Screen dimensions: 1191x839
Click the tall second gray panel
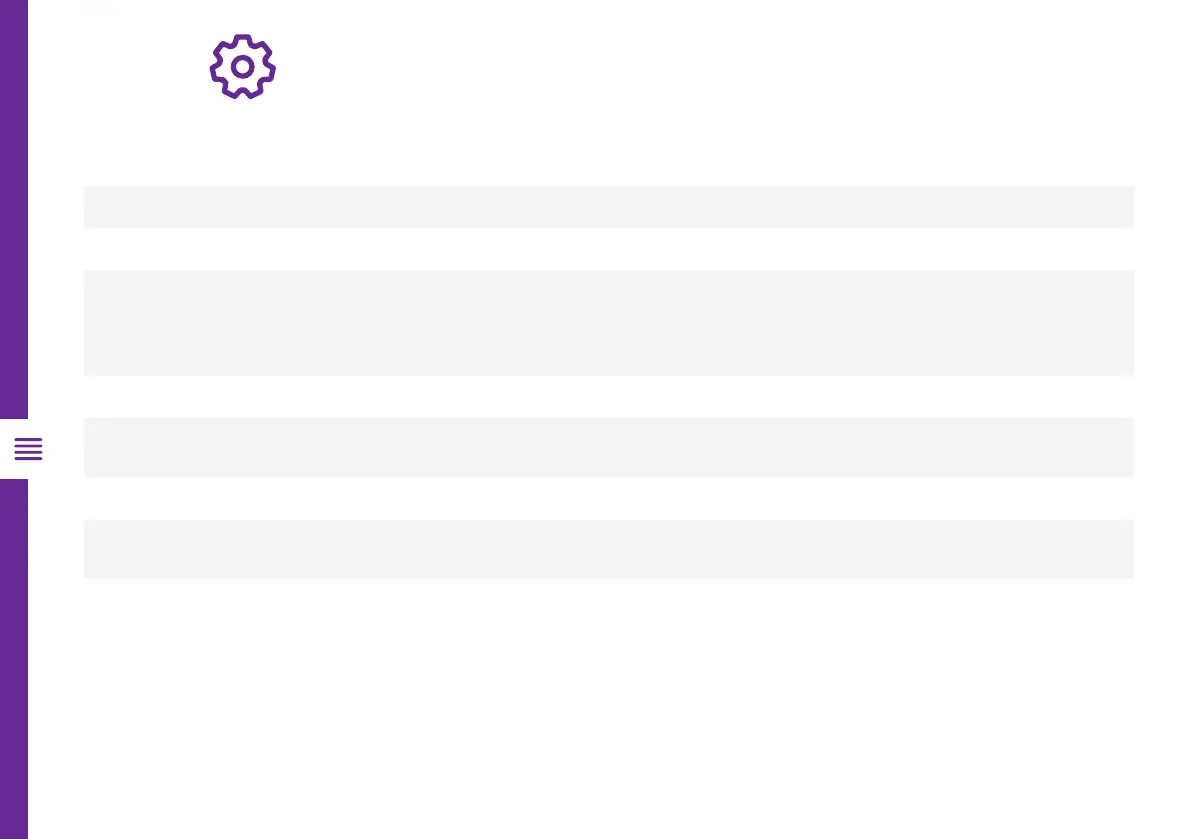[x=608, y=322]
